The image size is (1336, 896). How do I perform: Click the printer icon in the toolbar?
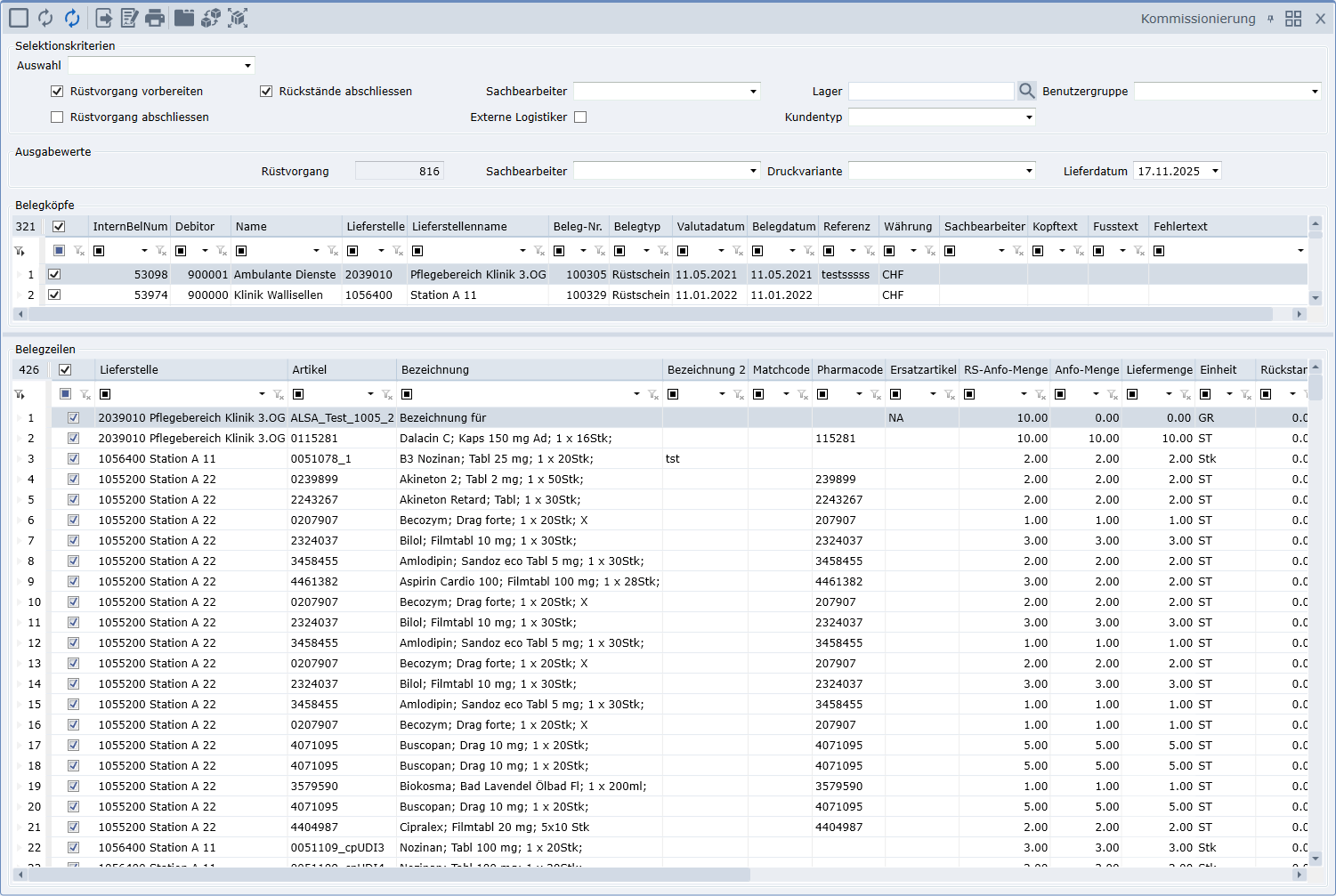point(155,18)
